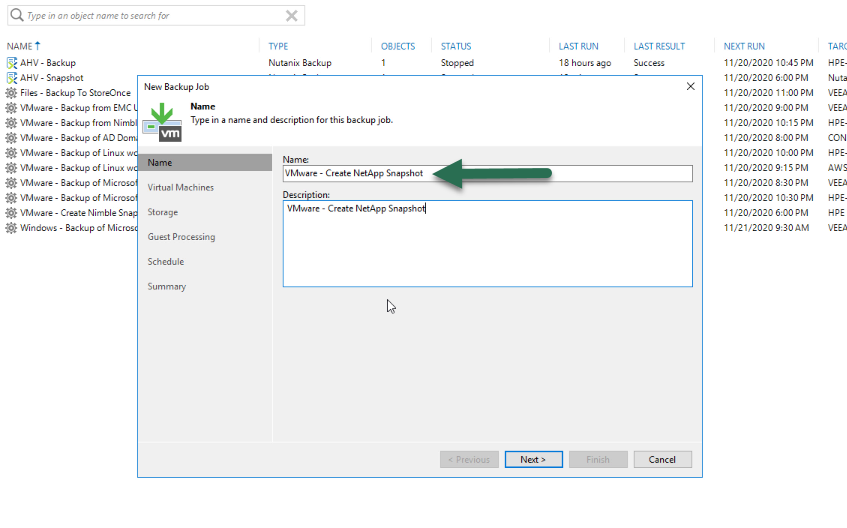Select Windows - Backup of Microsoft job
Screen dimensions: 847x528
(x=79, y=228)
